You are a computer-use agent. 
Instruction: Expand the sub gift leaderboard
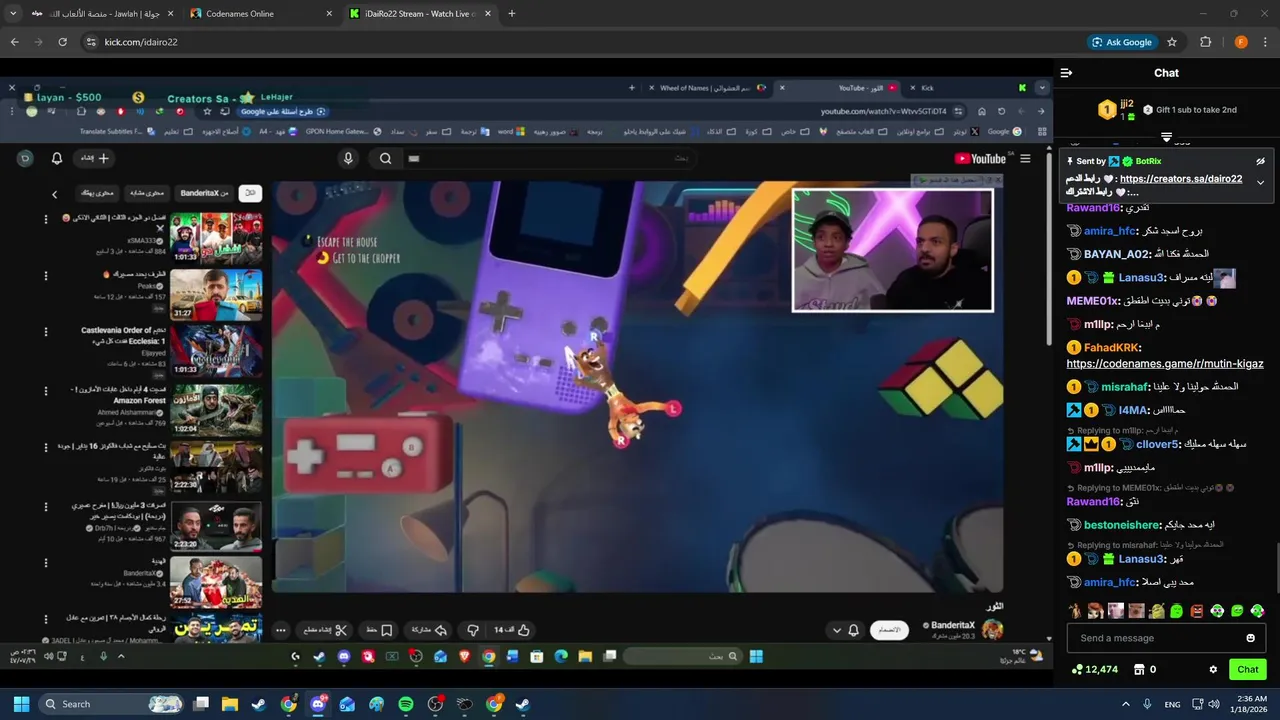[x=1166, y=137]
